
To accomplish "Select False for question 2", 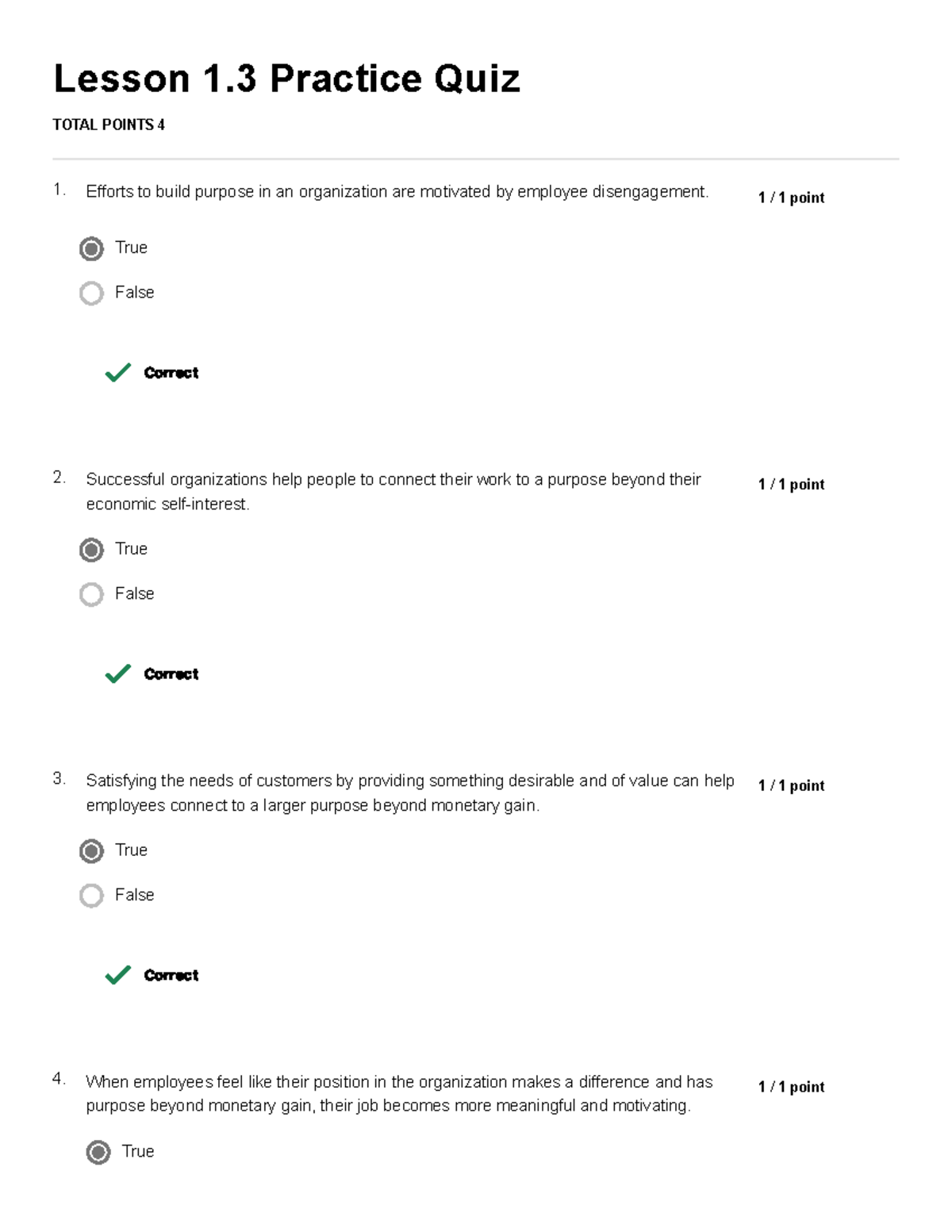I will tap(93, 593).
